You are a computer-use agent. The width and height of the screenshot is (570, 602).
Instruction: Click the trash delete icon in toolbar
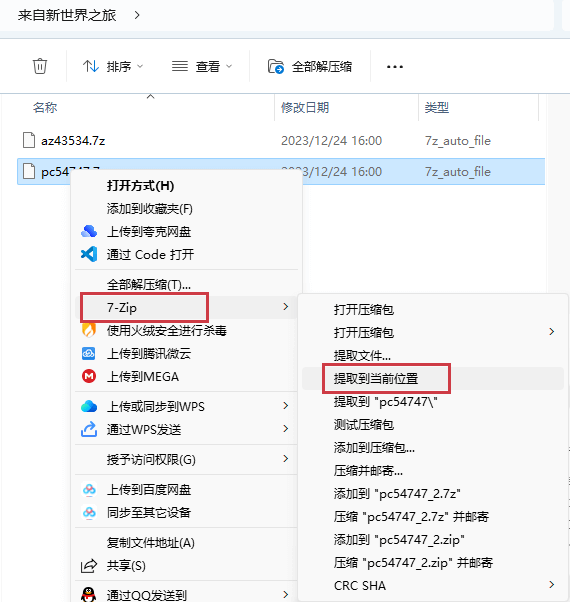(40, 66)
